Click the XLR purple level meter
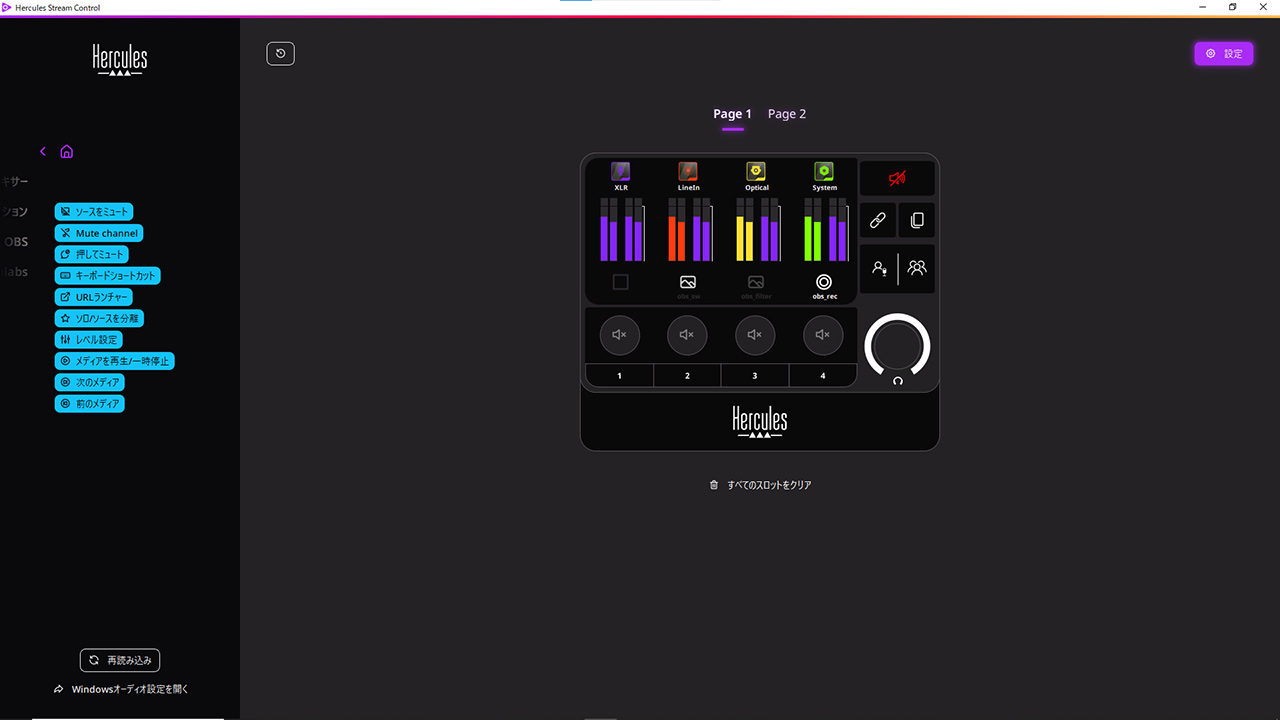 (x=622, y=229)
